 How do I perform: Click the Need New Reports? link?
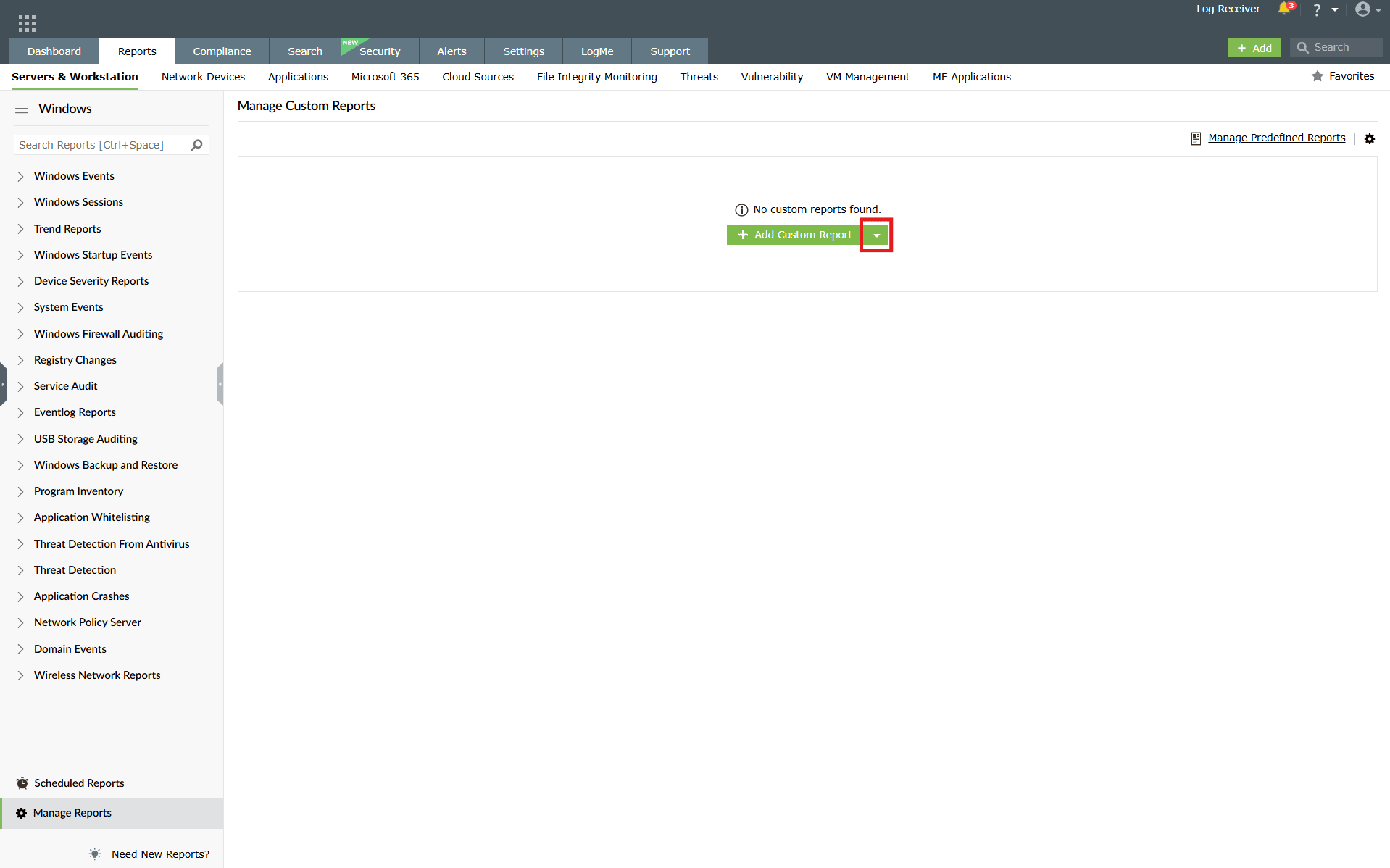pos(159,854)
